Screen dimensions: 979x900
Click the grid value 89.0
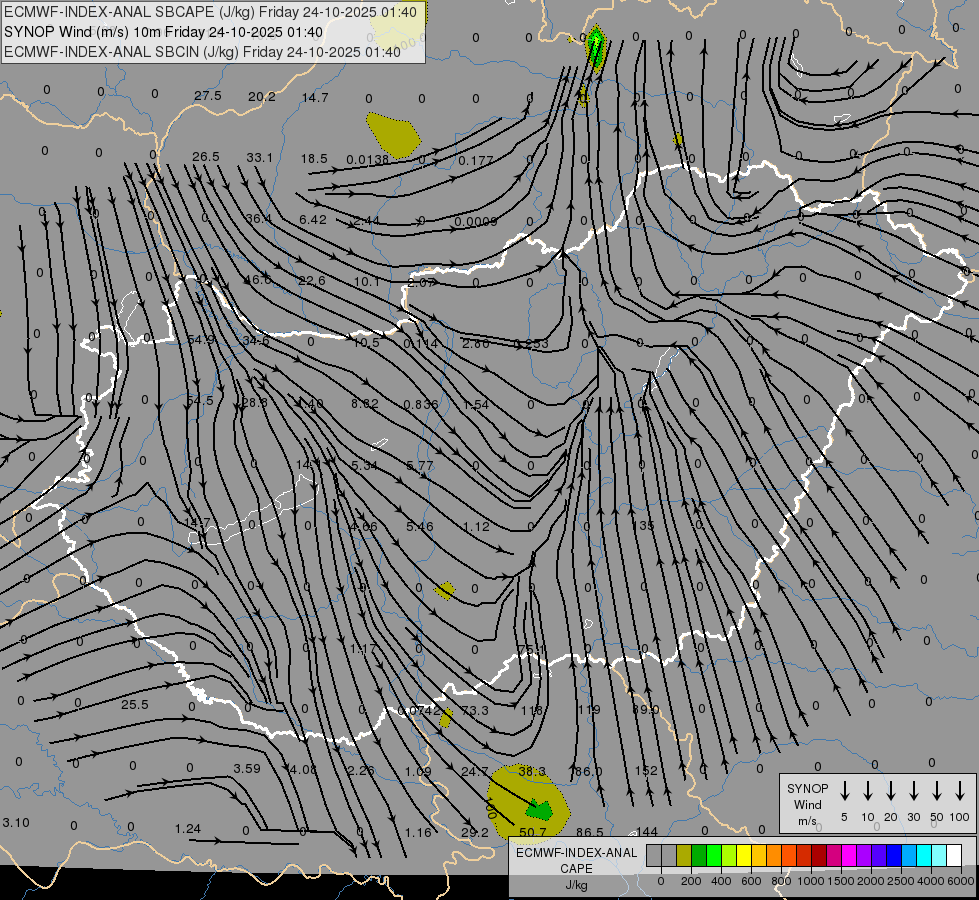coord(646,710)
